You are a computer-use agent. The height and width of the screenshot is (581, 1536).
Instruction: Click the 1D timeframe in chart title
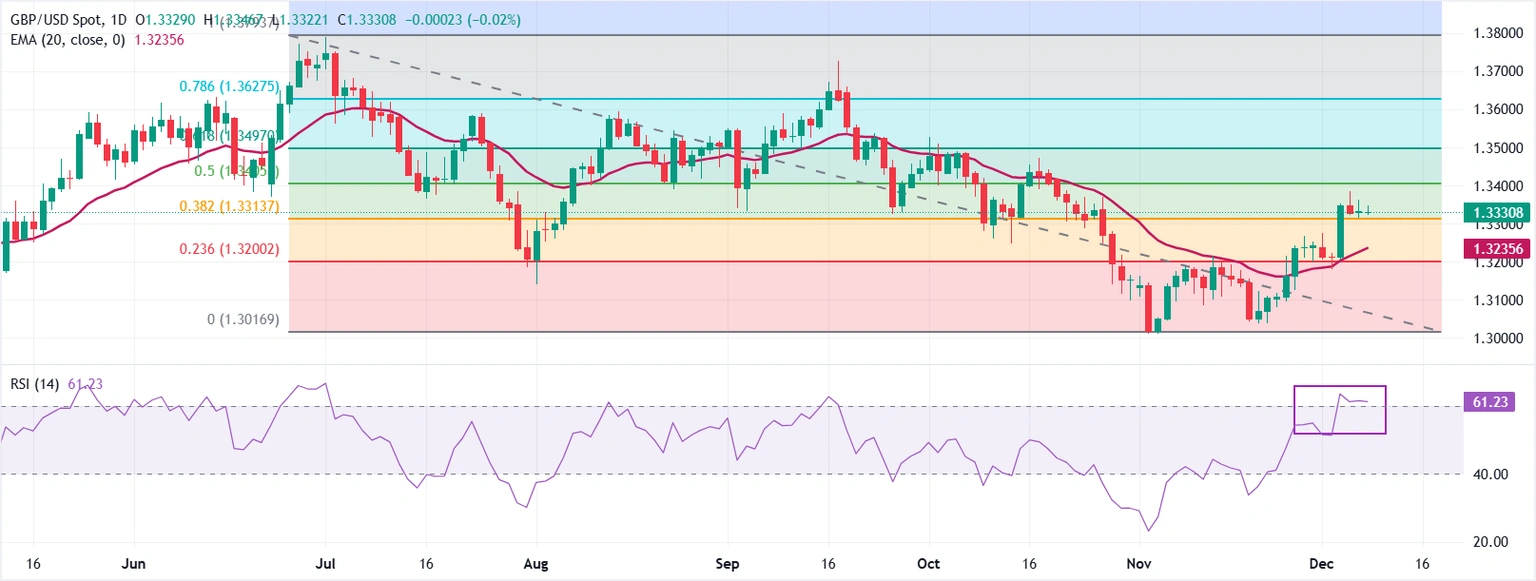[x=118, y=20]
